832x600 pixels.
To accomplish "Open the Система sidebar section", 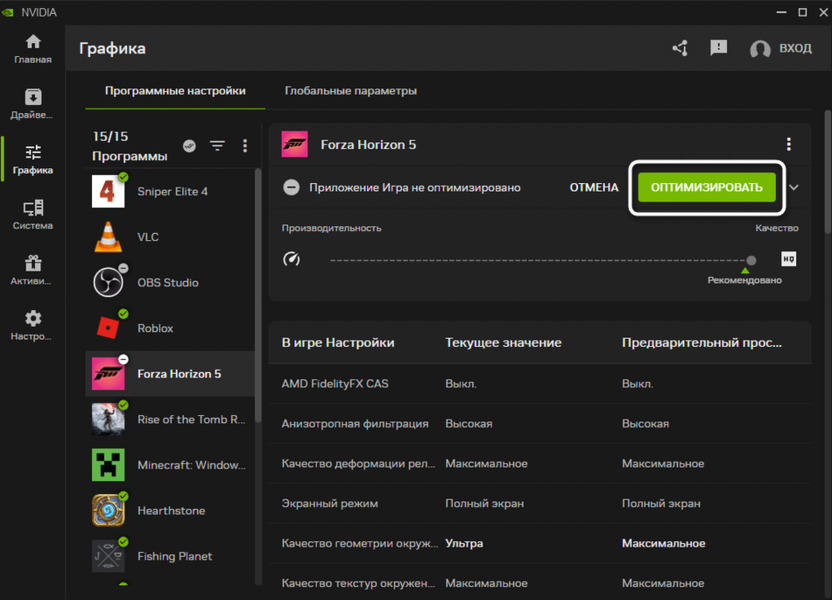I will pos(33,215).
